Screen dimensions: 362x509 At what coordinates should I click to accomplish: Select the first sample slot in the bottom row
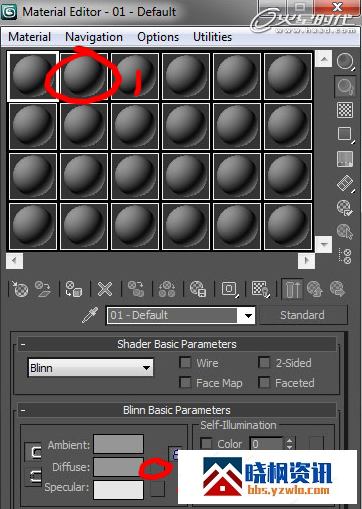(x=33, y=226)
